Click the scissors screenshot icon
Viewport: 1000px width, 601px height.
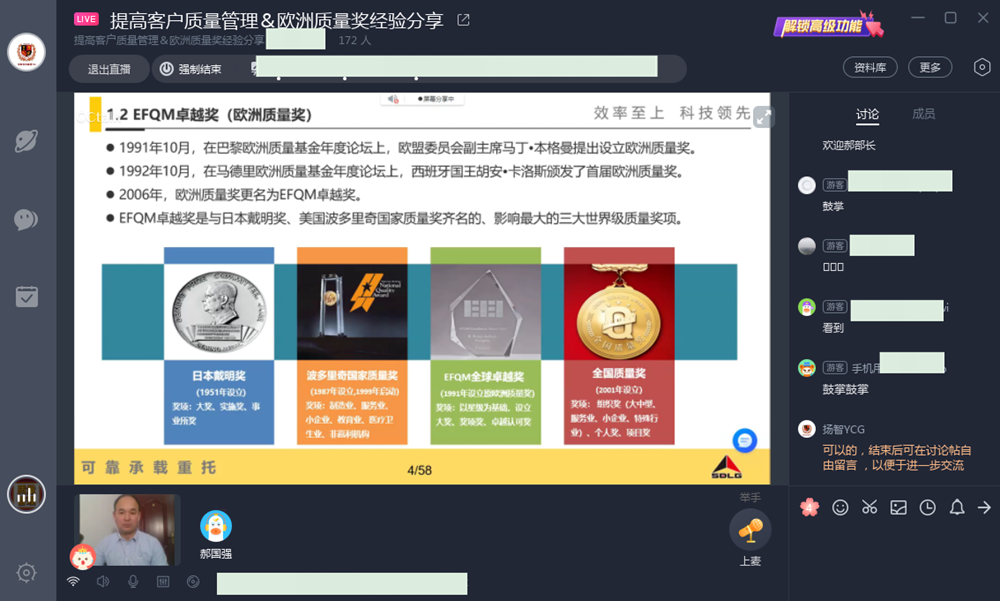coord(869,507)
